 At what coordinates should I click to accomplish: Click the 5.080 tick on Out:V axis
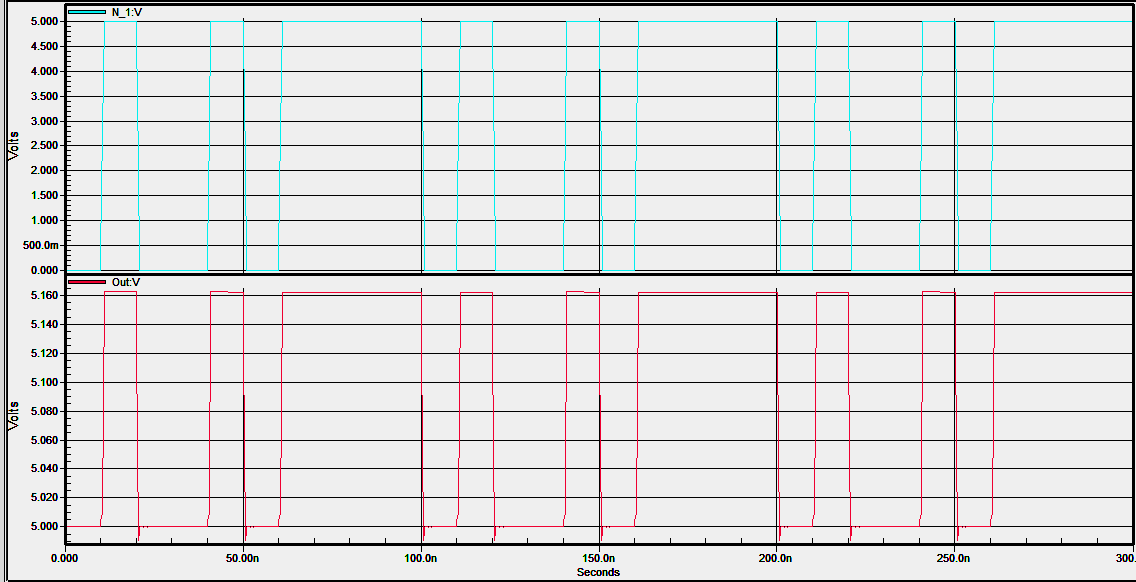46,411
